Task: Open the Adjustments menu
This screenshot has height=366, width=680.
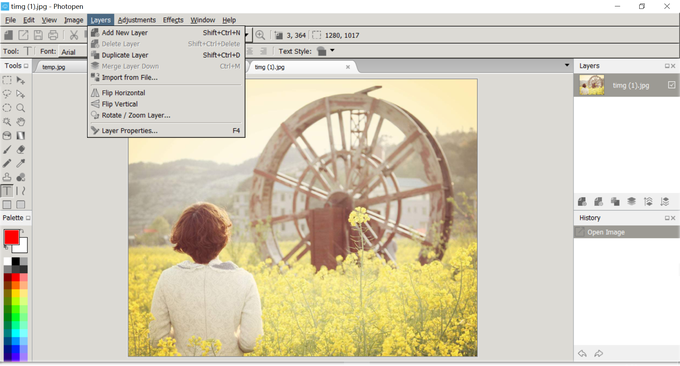Action: click(x=137, y=20)
